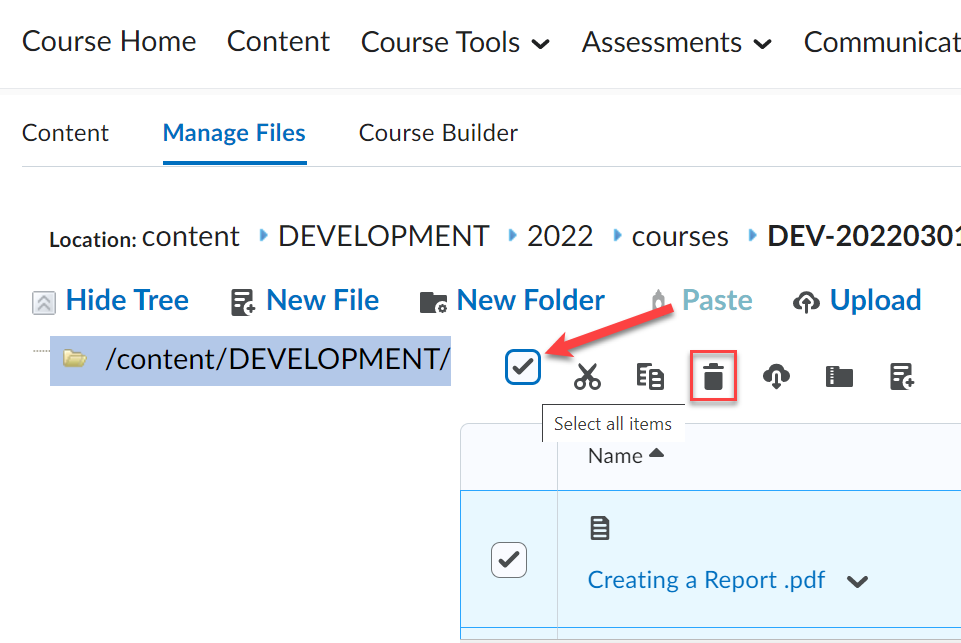Open Content in the top navbar
961x643 pixels.
pyautogui.click(x=278, y=42)
